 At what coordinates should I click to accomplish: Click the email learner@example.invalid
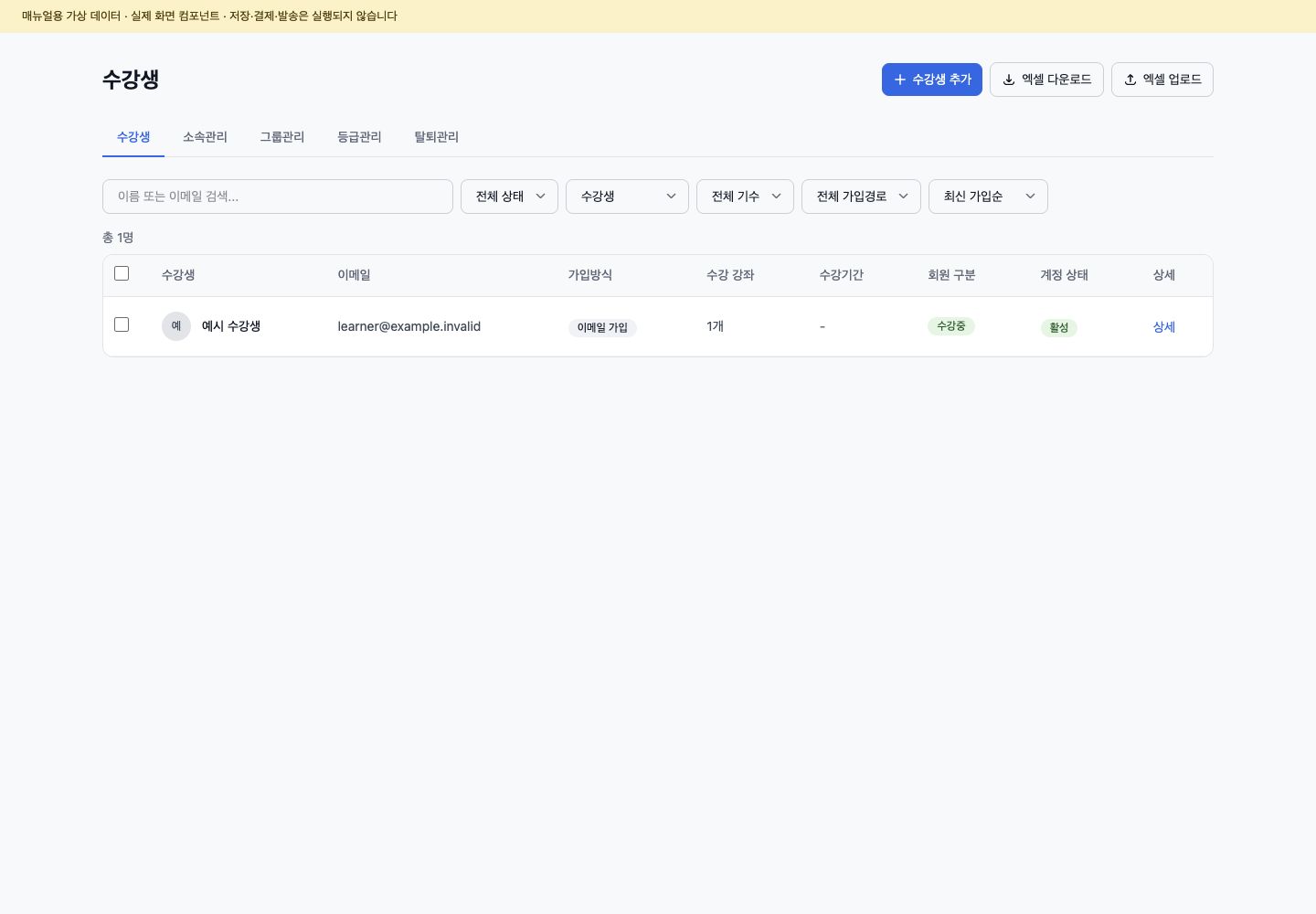(409, 326)
